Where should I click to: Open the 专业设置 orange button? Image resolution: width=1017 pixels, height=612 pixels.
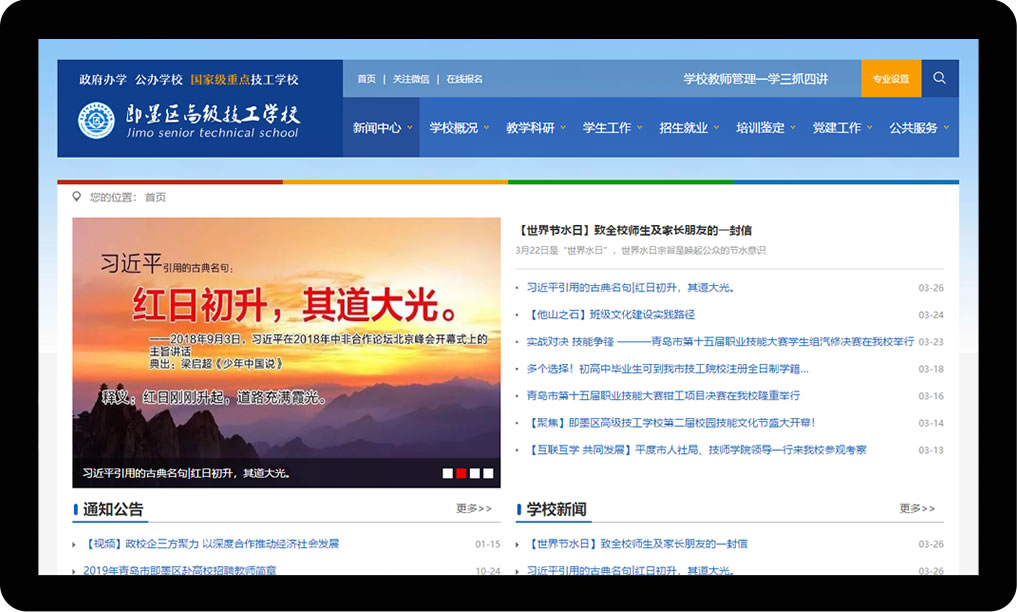coord(891,78)
